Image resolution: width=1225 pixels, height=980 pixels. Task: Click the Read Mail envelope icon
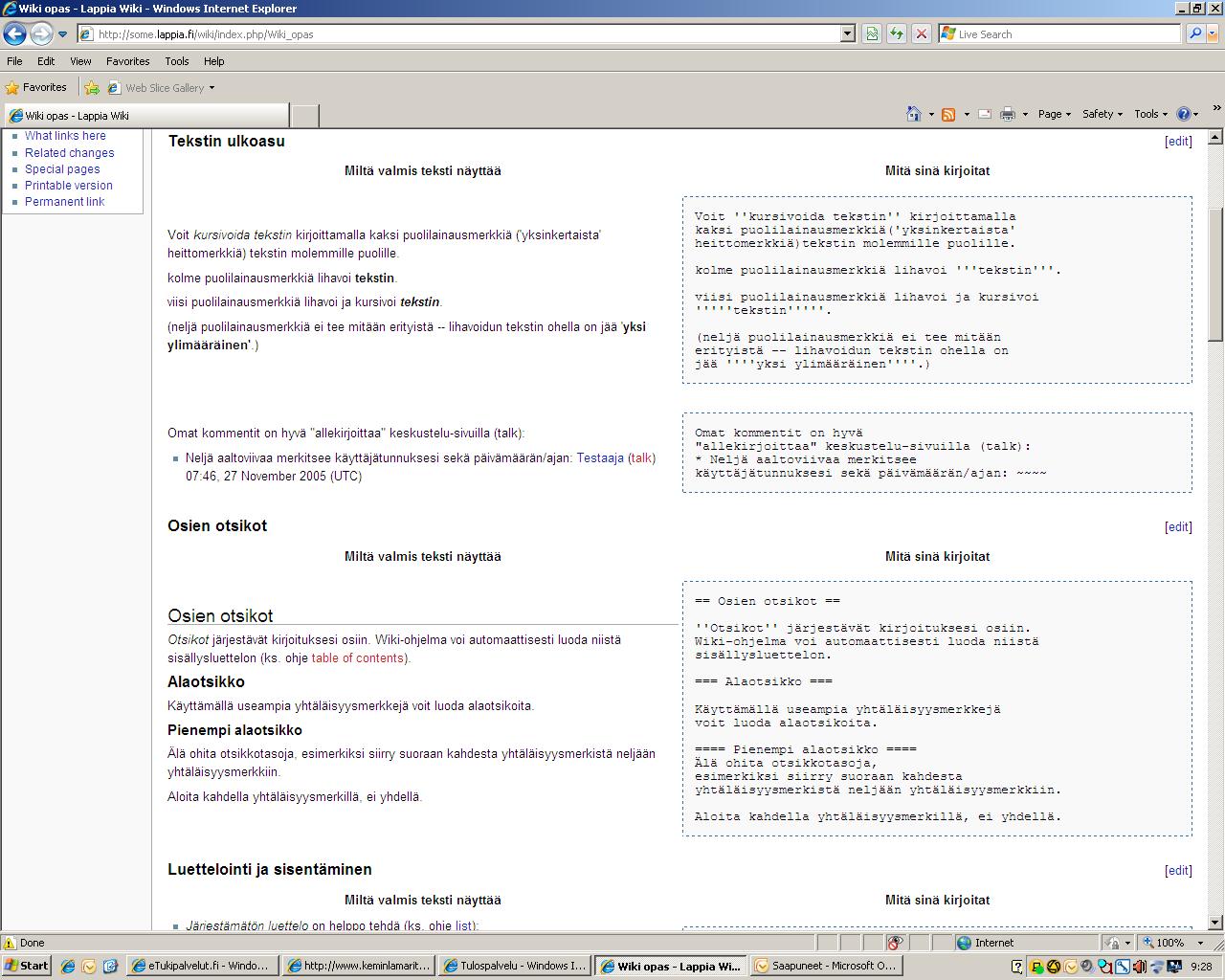pyautogui.click(x=984, y=114)
